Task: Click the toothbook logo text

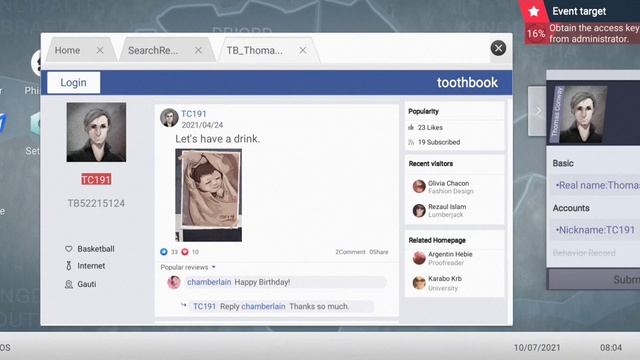Action: (467, 82)
